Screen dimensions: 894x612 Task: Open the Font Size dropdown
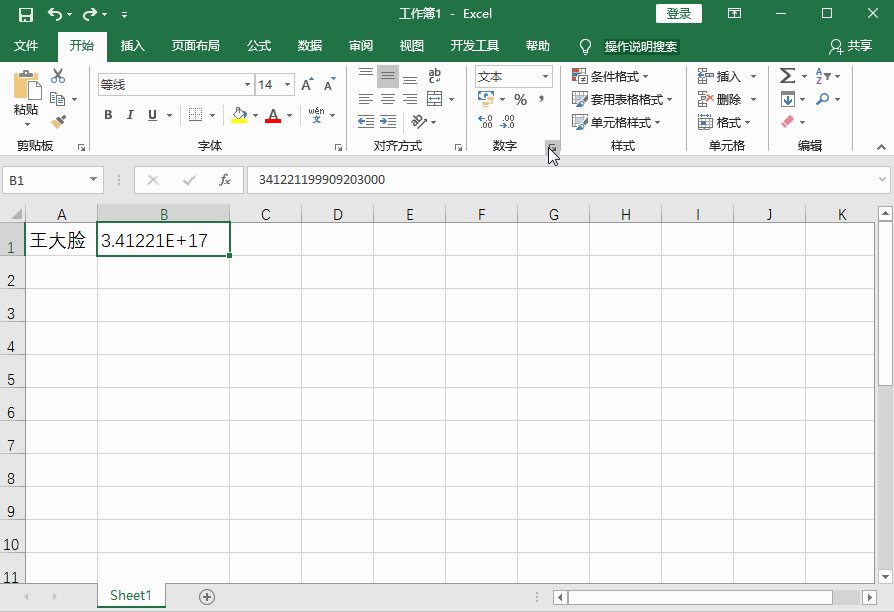[287, 84]
